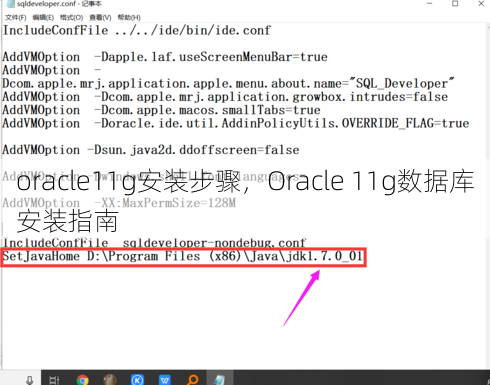This screenshot has height=385, width=490.
Task: Click the useScreenMenuBar=true line
Action: click(165, 57)
